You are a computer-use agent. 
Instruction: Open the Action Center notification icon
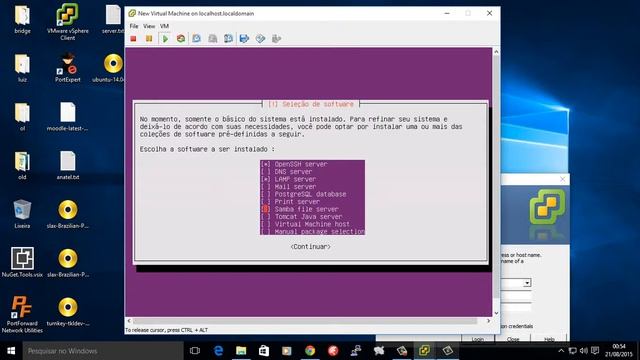(x=595, y=351)
